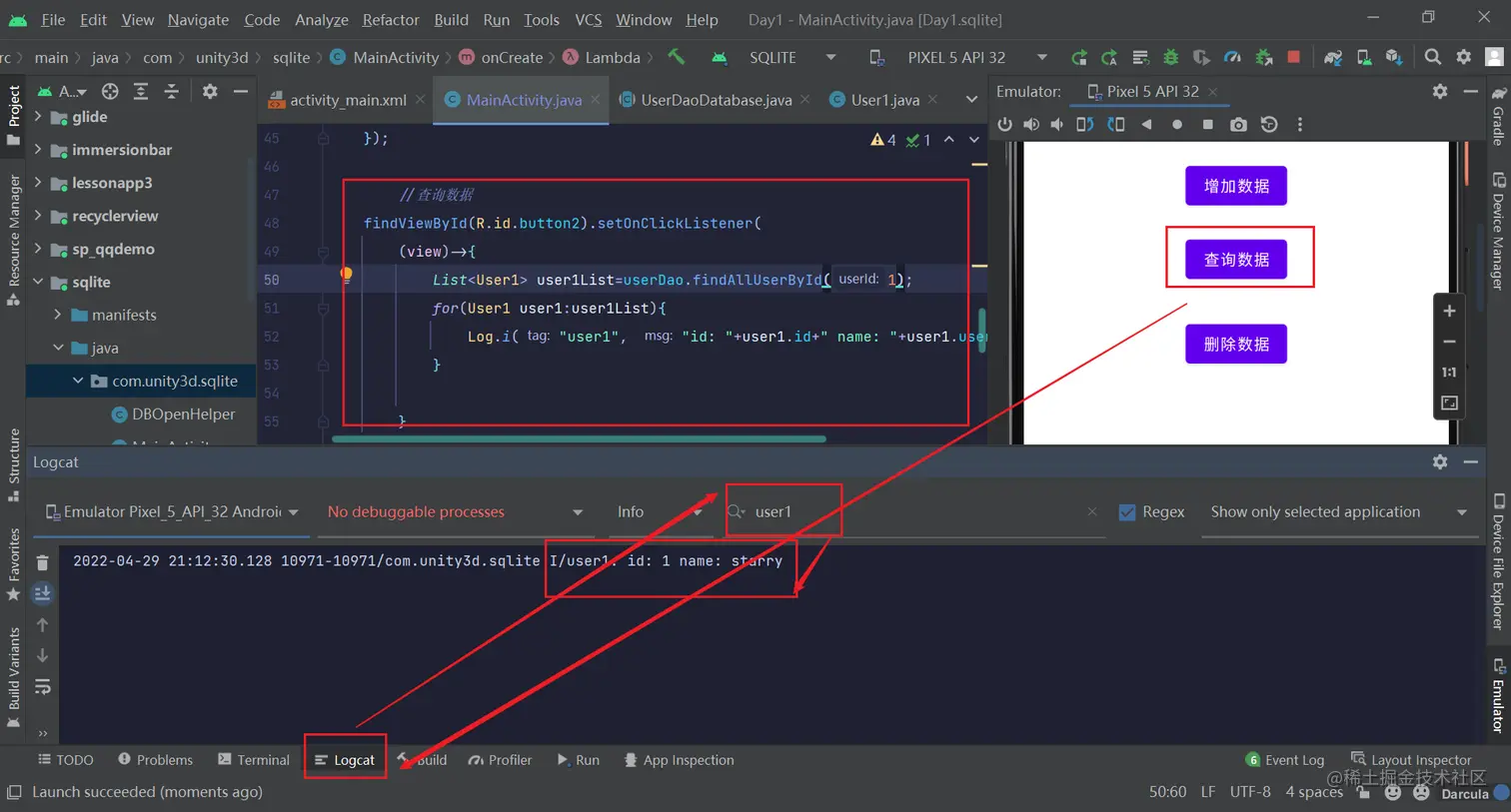Click Sync Project with Gradle Files icon
Image resolution: width=1511 pixels, height=812 pixels.
(1333, 57)
